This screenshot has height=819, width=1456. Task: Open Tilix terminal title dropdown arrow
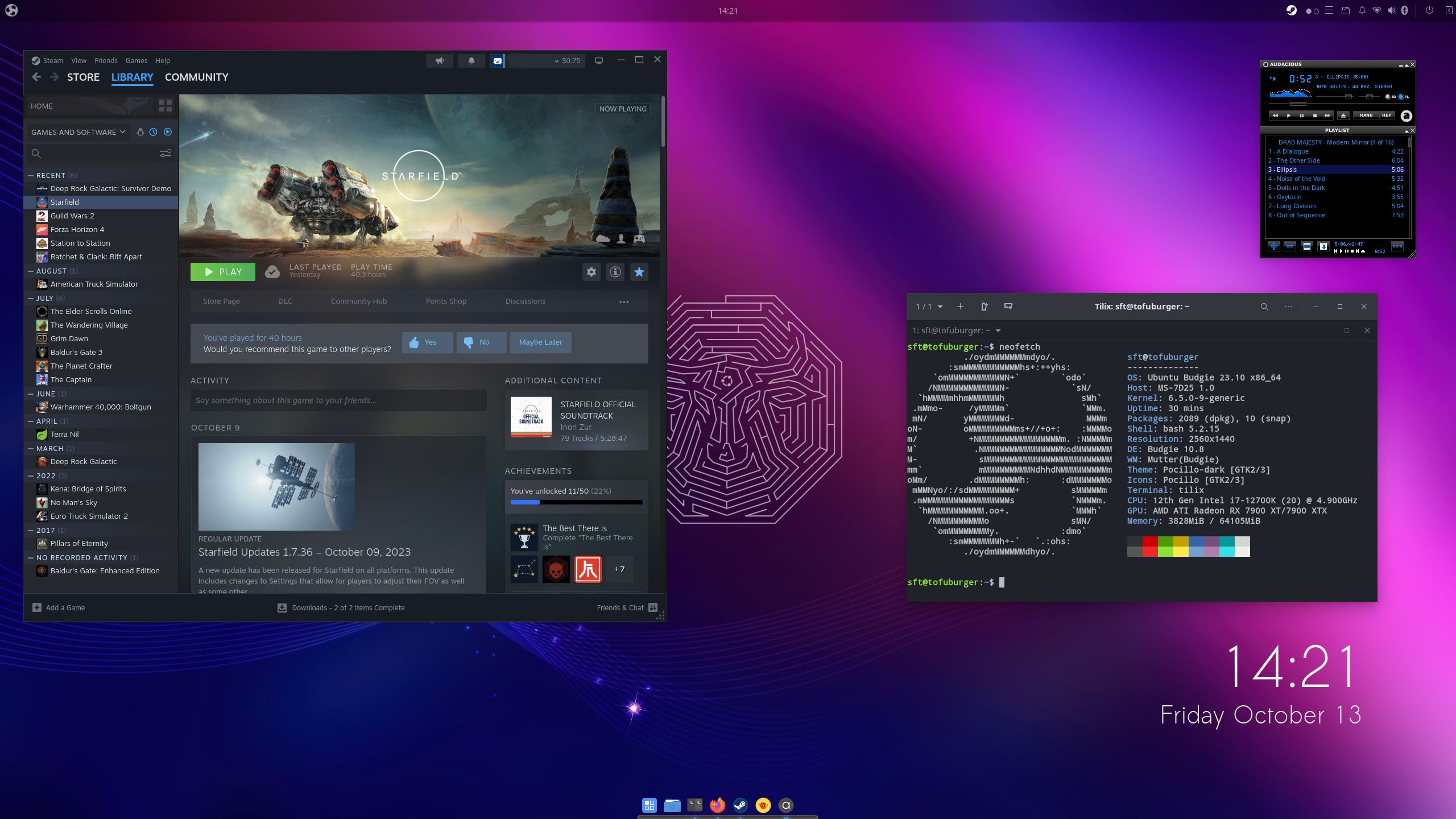point(998,330)
